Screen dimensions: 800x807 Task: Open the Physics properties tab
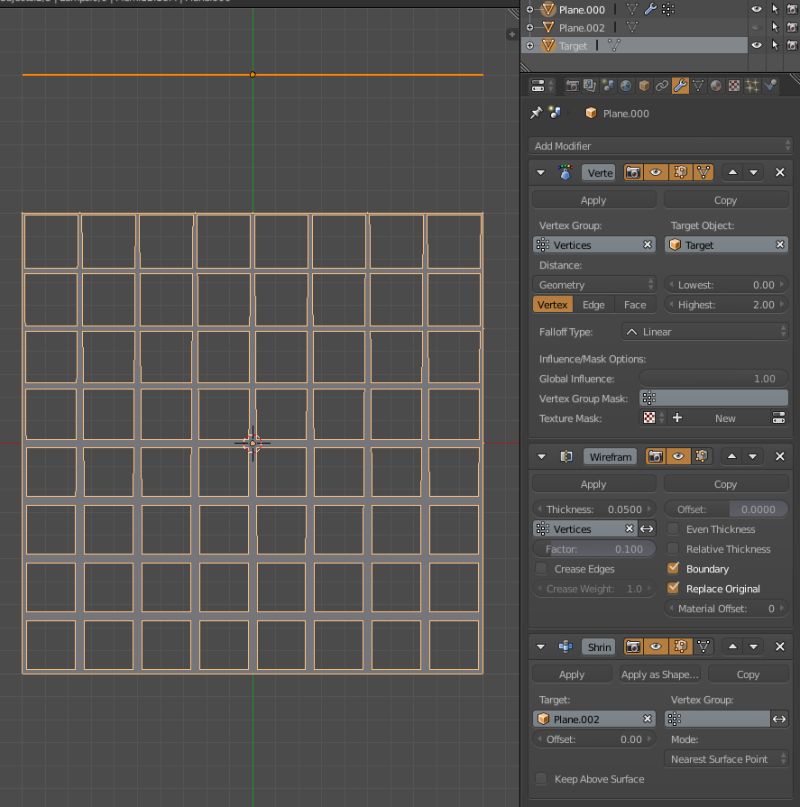pos(771,85)
